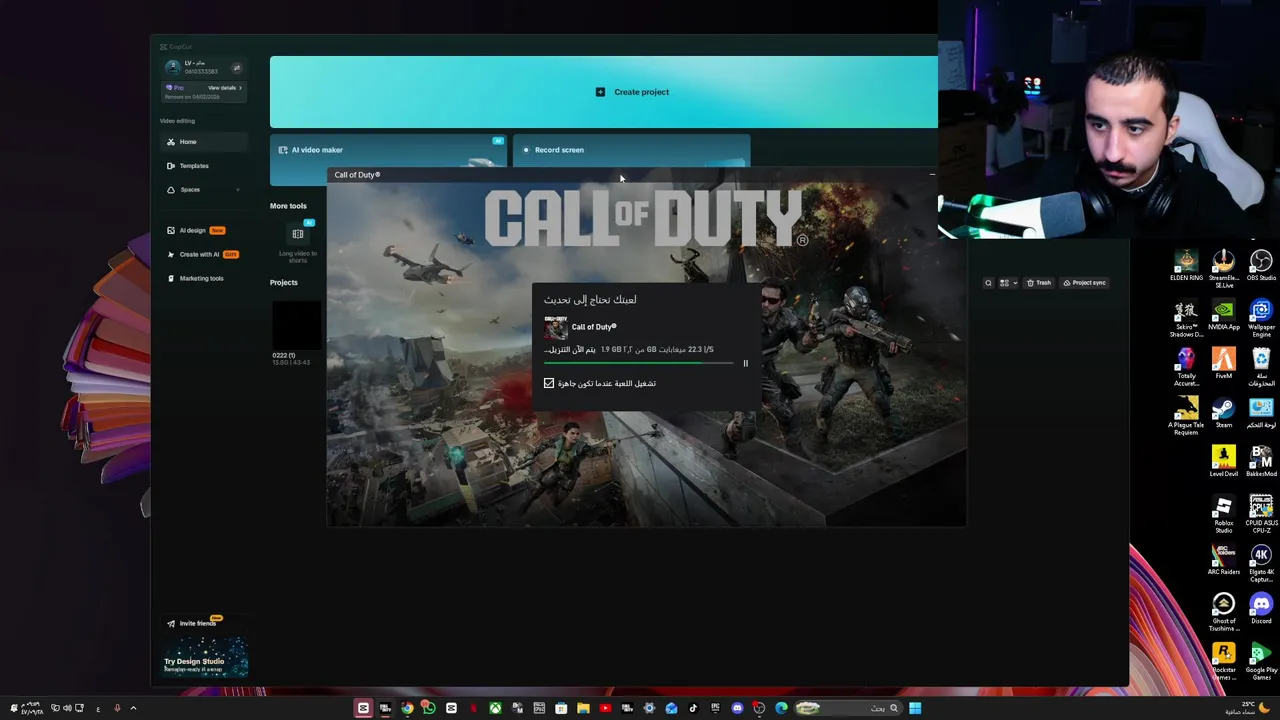The height and width of the screenshot is (720, 1280).
Task: Open Control Panel desktop icon
Action: pyautogui.click(x=1261, y=413)
